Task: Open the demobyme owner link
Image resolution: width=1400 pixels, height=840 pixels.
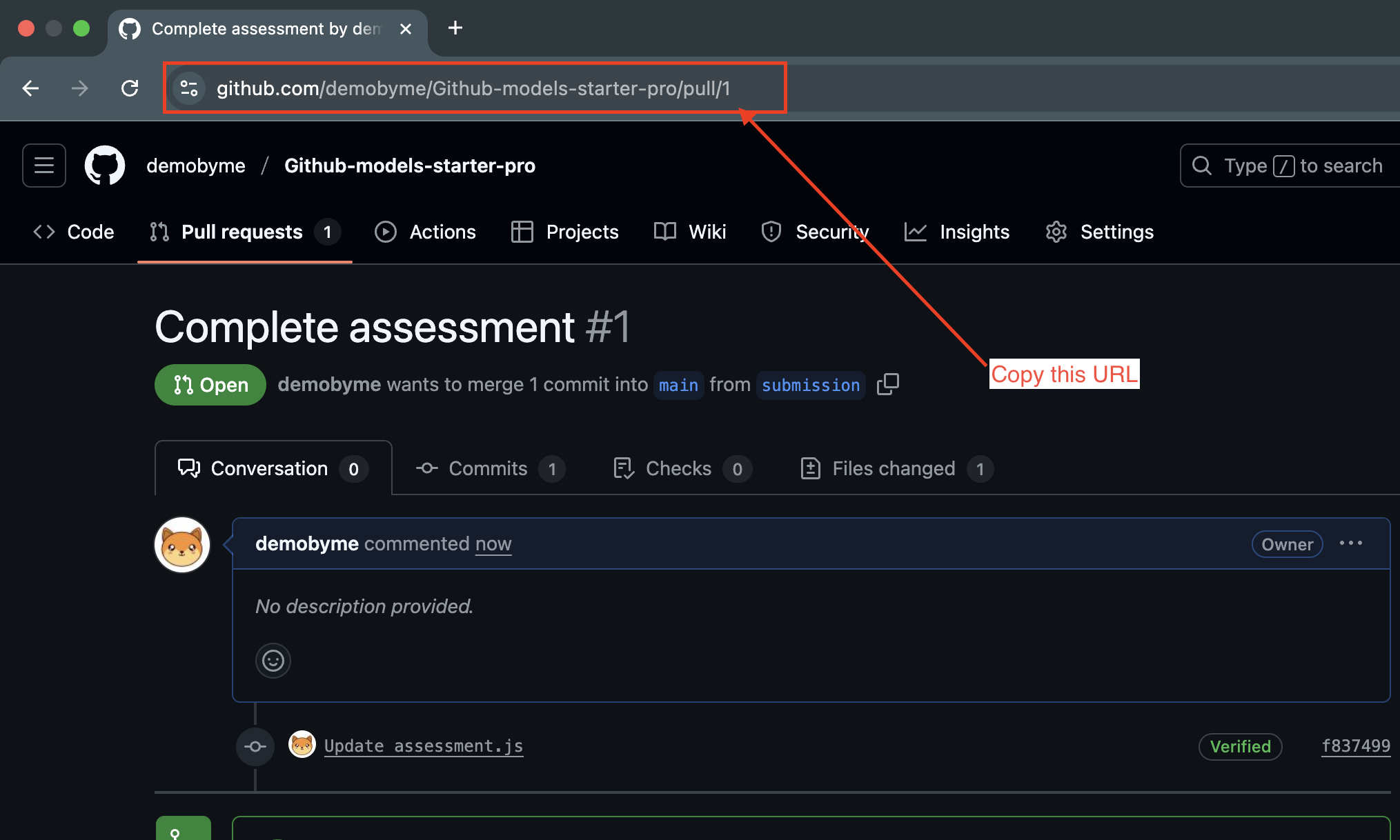Action: pos(196,166)
